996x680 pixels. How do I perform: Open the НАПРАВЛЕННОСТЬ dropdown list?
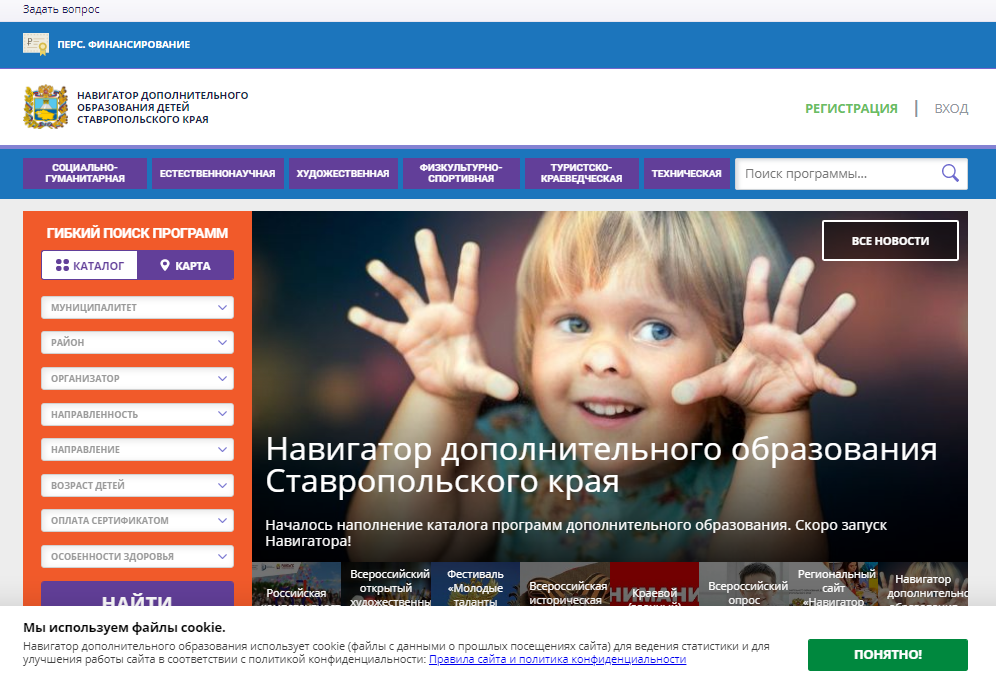[137, 414]
